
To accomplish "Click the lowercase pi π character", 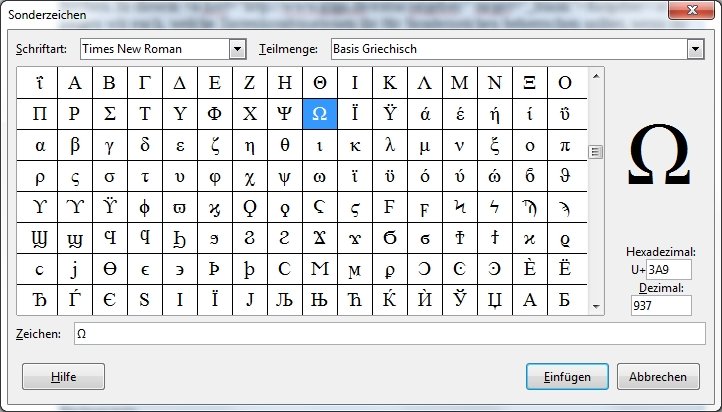I will tap(564, 145).
